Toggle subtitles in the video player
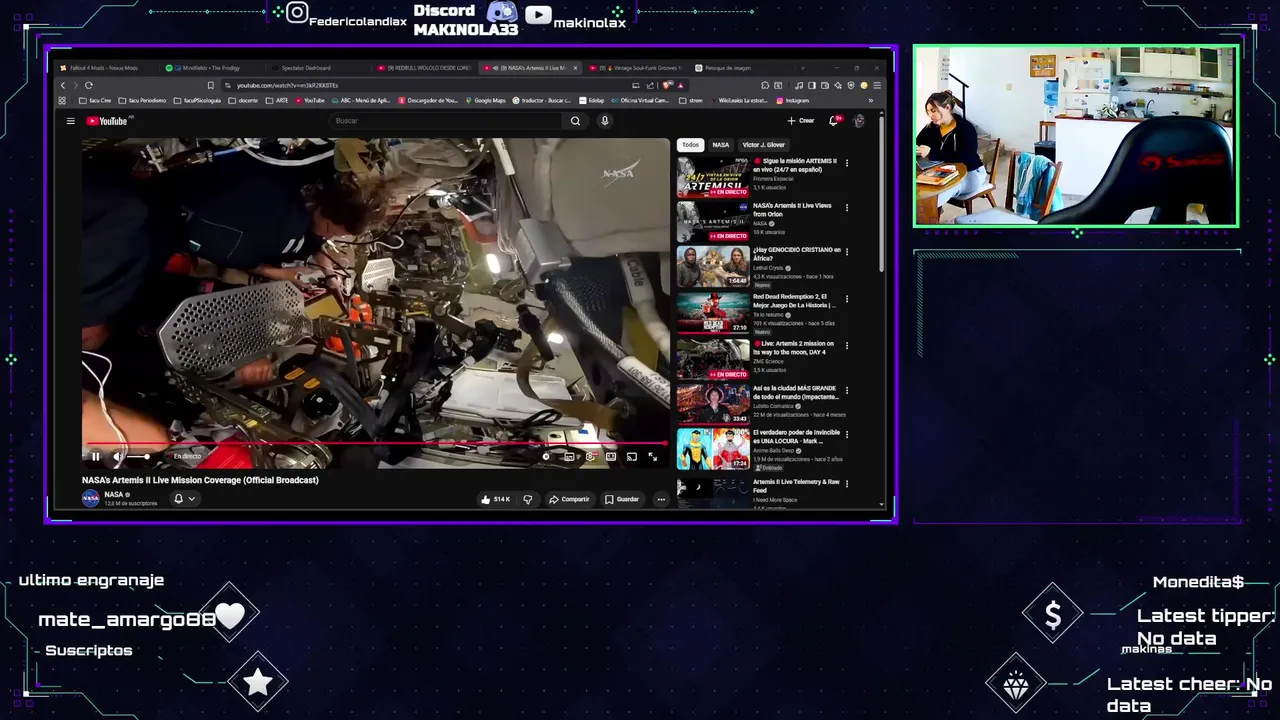1280x720 pixels. (x=569, y=457)
